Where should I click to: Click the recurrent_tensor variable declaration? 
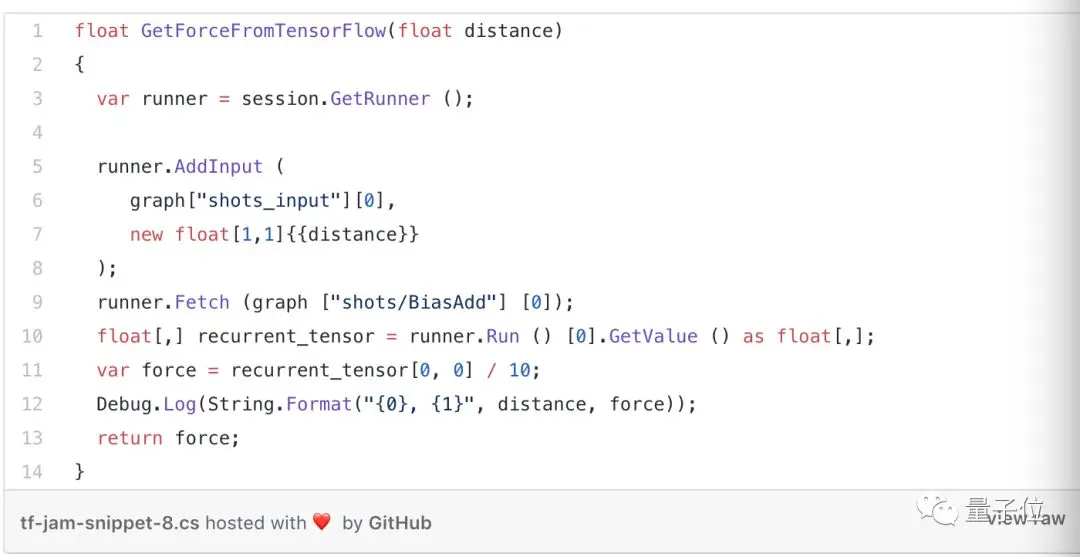(286, 336)
